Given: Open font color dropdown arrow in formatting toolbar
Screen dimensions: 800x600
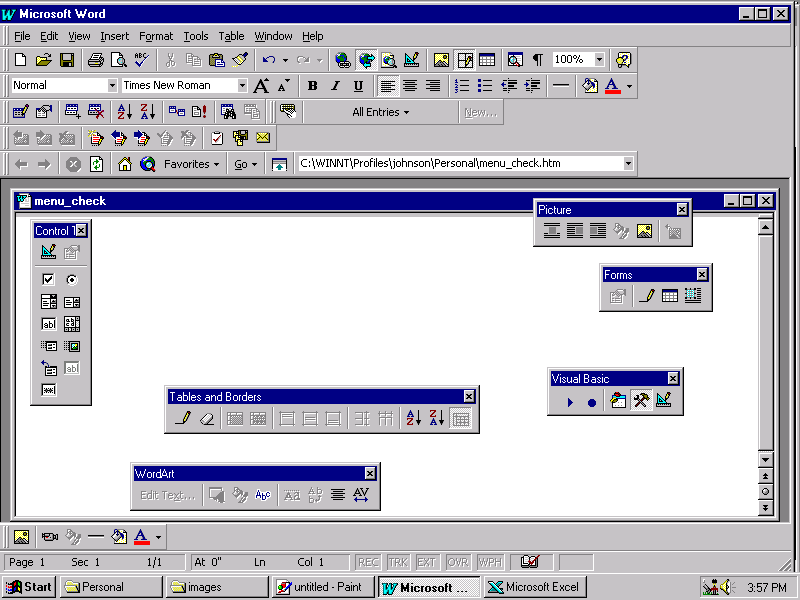Looking at the screenshot, I should click(x=630, y=86).
